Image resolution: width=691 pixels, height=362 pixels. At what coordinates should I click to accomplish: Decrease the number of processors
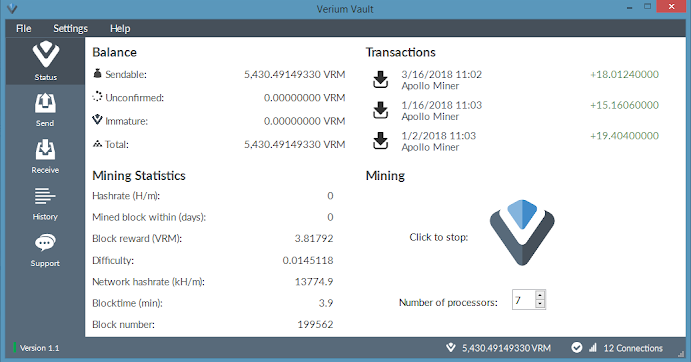[x=540, y=304]
